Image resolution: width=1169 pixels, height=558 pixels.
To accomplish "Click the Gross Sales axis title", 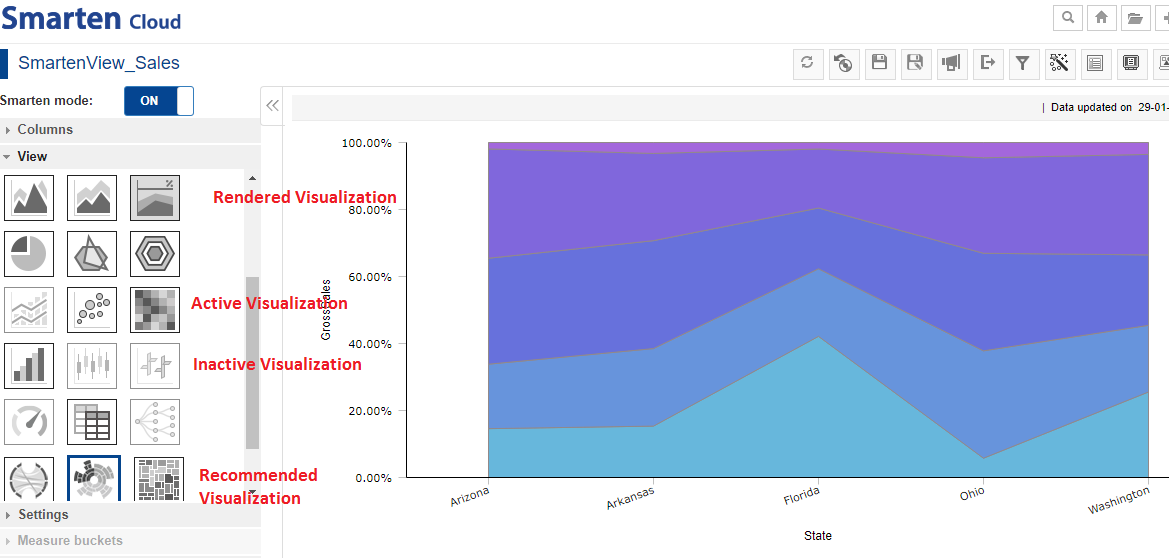I will tap(326, 310).
